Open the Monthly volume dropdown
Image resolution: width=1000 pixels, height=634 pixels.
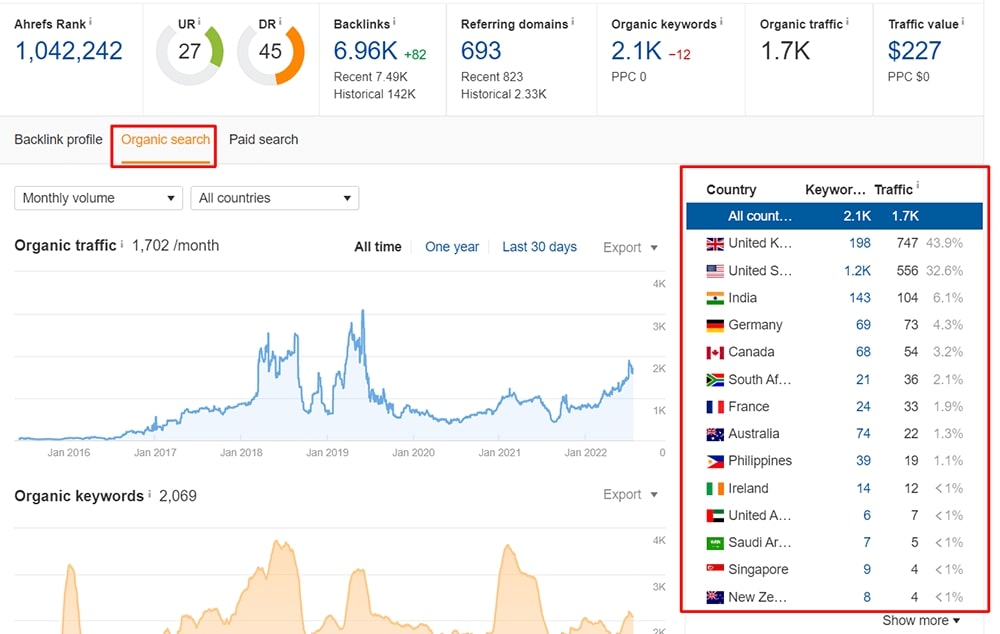click(x=98, y=198)
